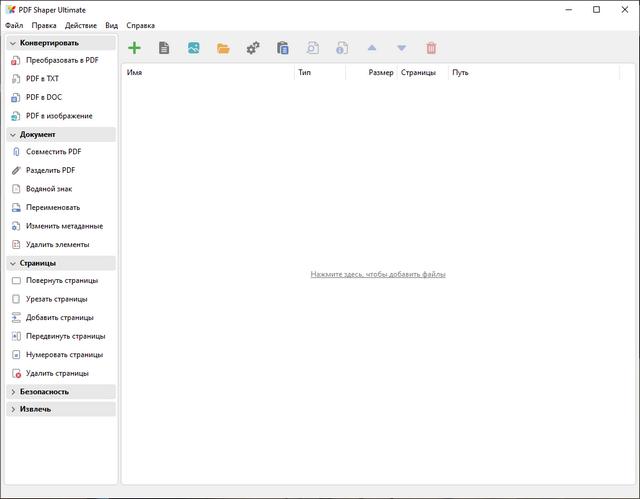Click icon next to Преобразовать в PDF
The height and width of the screenshot is (499, 640).
pos(16,60)
